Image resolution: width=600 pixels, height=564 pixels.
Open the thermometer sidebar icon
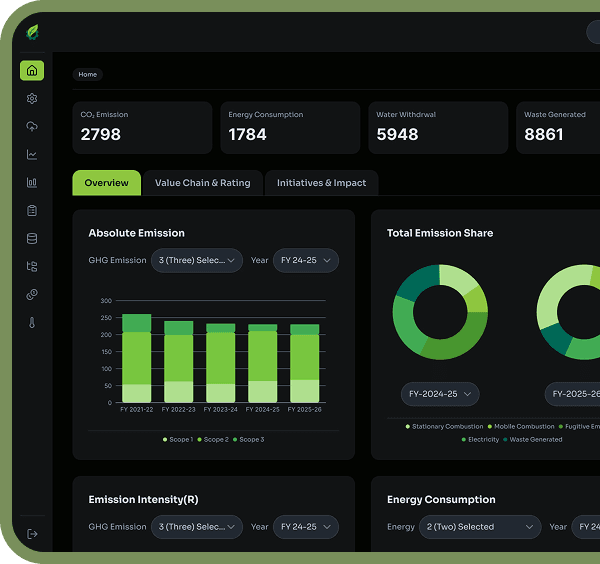point(32,323)
